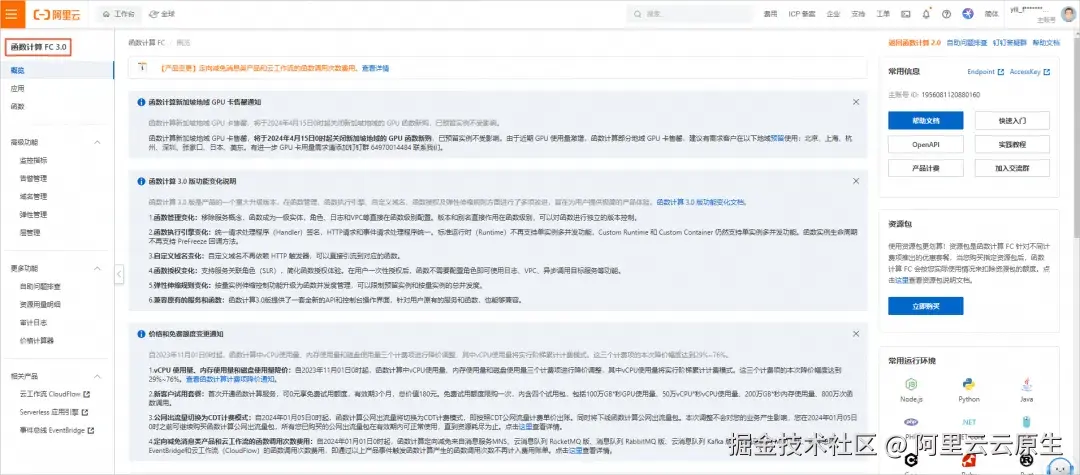Open 自助问题排查 in the sidebar
Screen dimensions: 1080x475
(41, 286)
